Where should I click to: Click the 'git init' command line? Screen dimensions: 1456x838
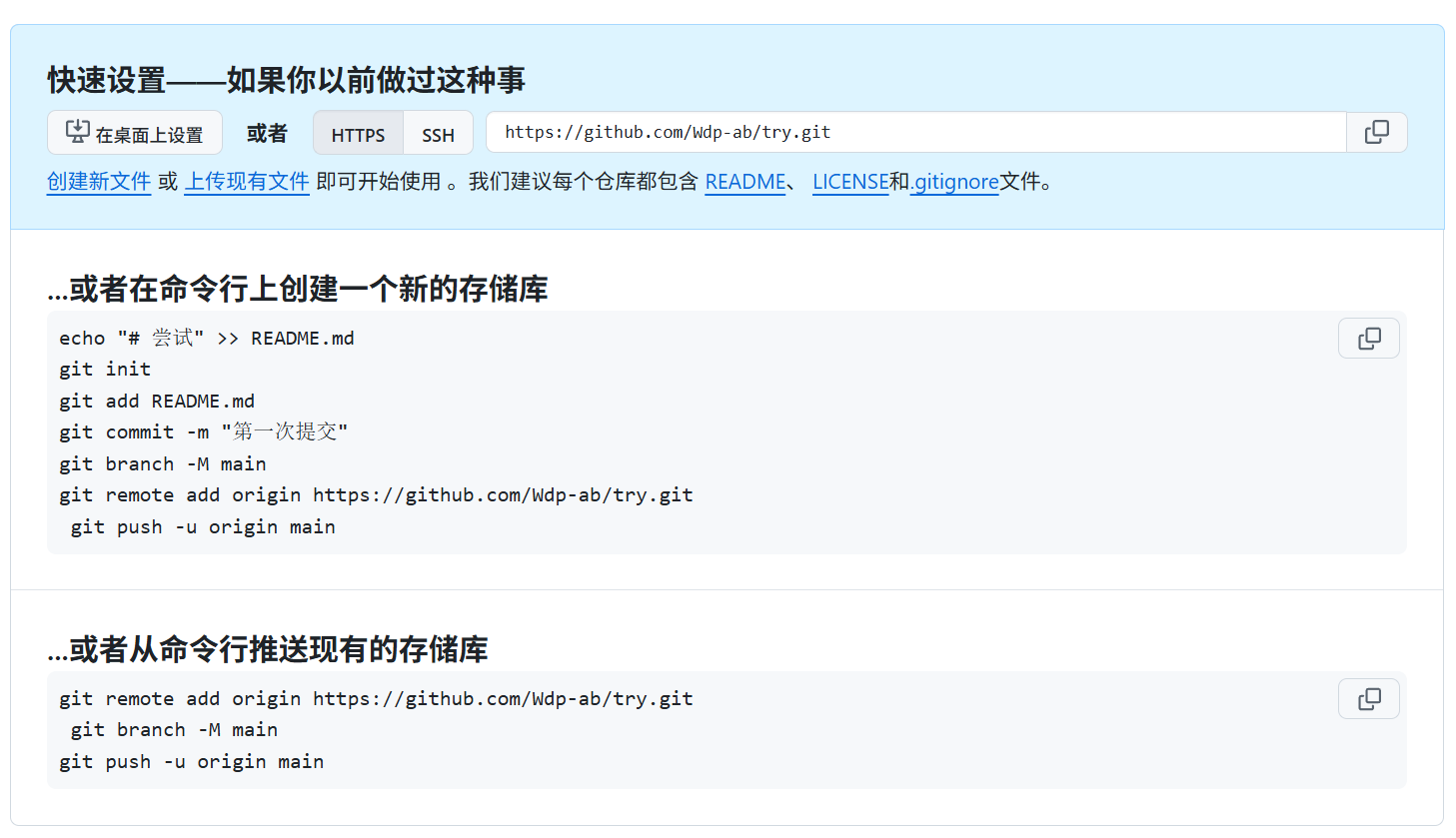[x=105, y=370]
